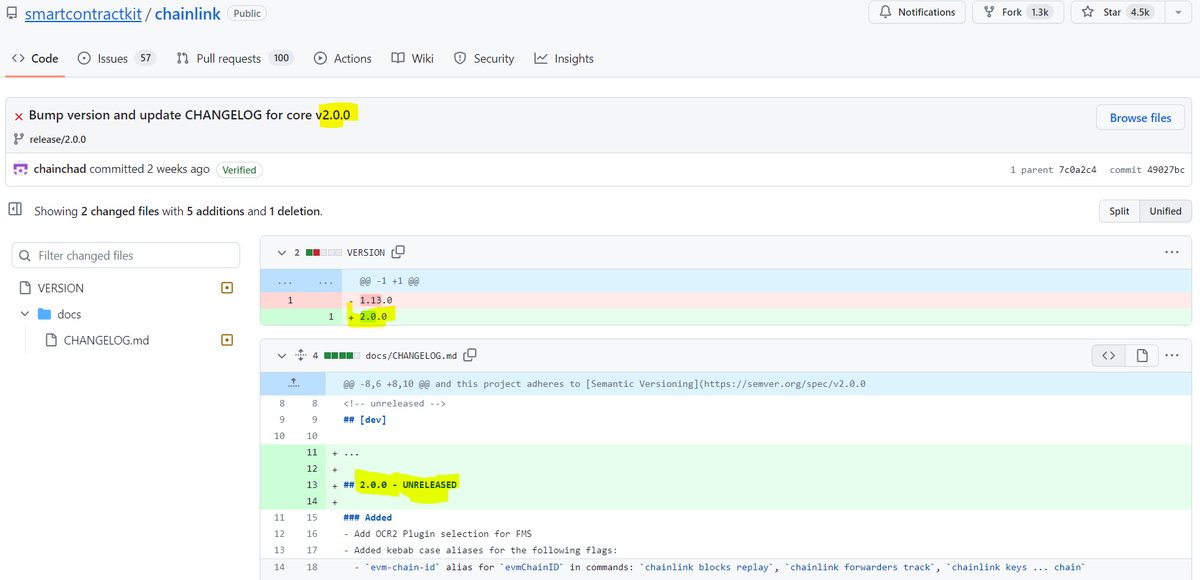This screenshot has height=580, width=1200.
Task: Fork the chainlink repository
Action: click(x=1017, y=12)
